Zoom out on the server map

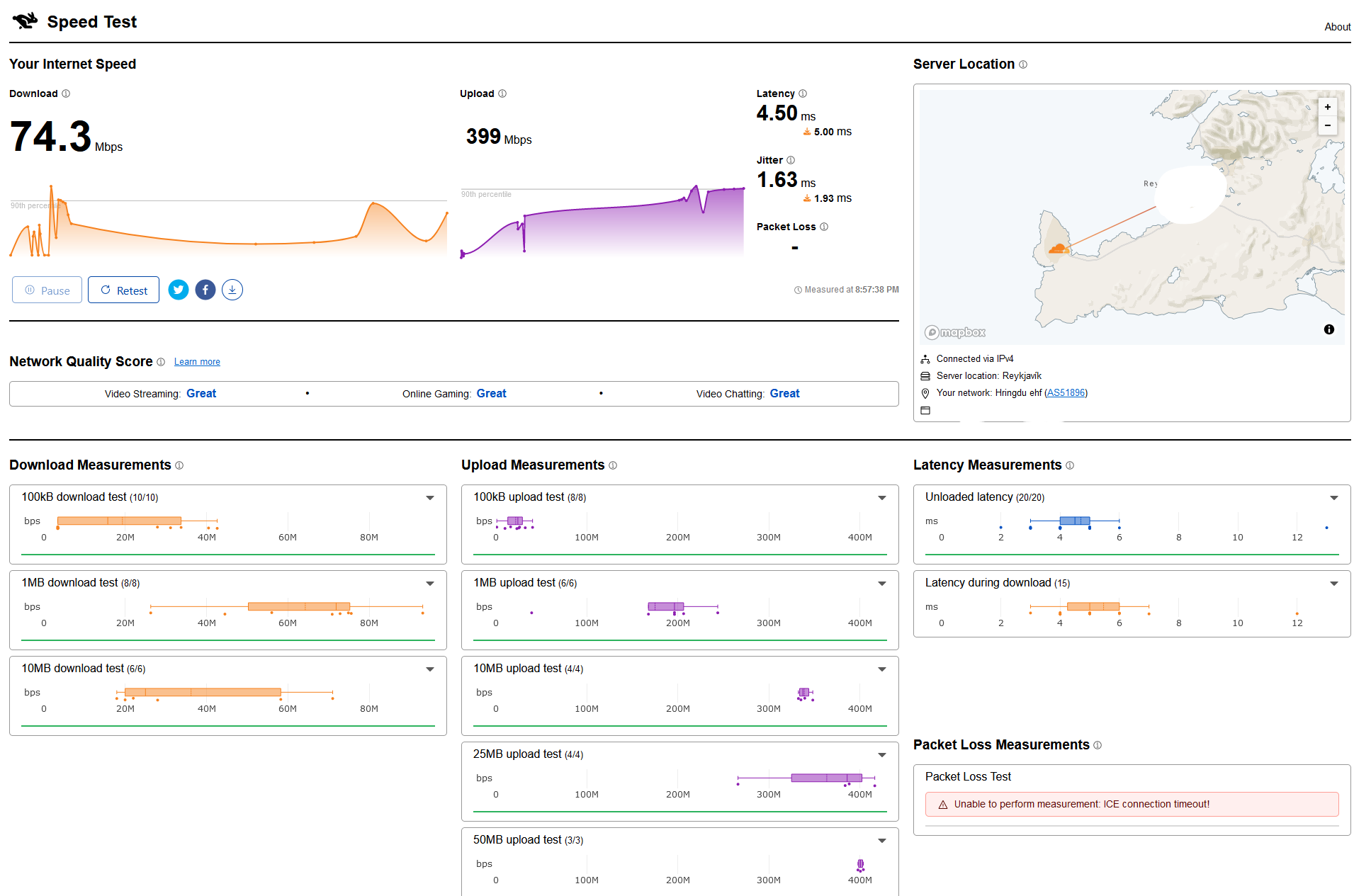[1327, 125]
